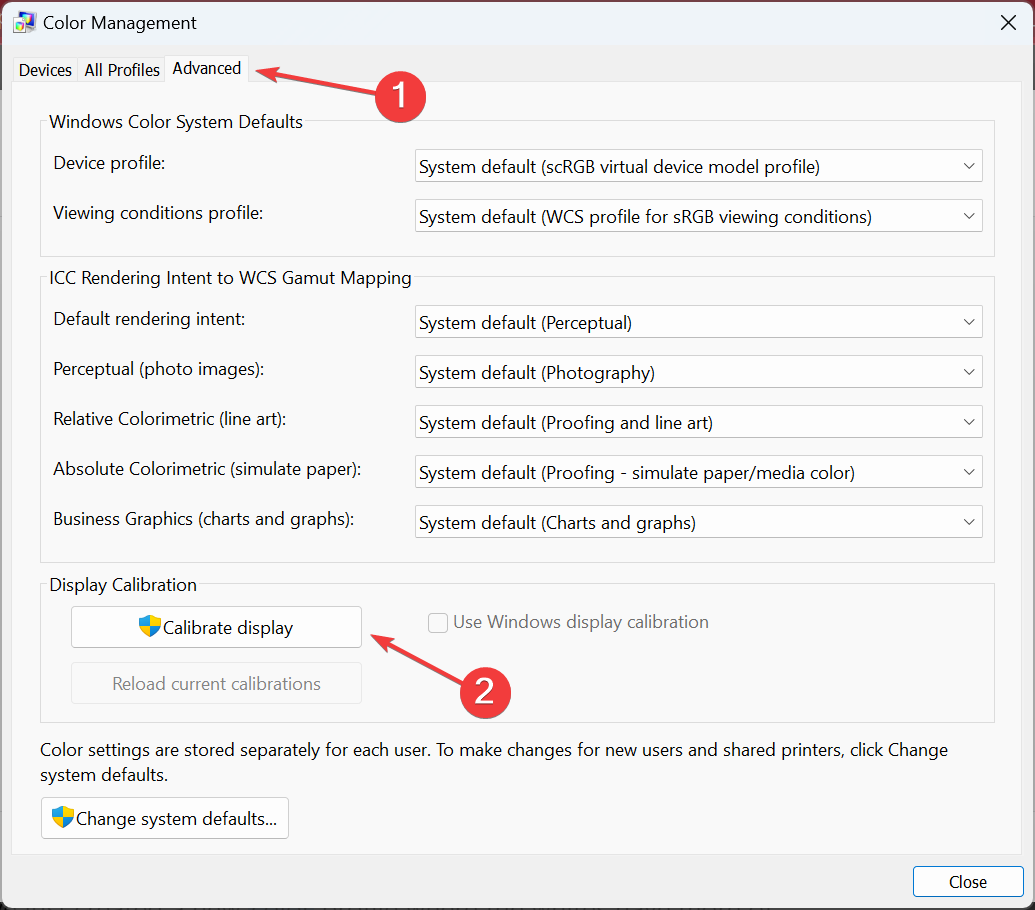Switch to the Devices tab

(x=45, y=70)
